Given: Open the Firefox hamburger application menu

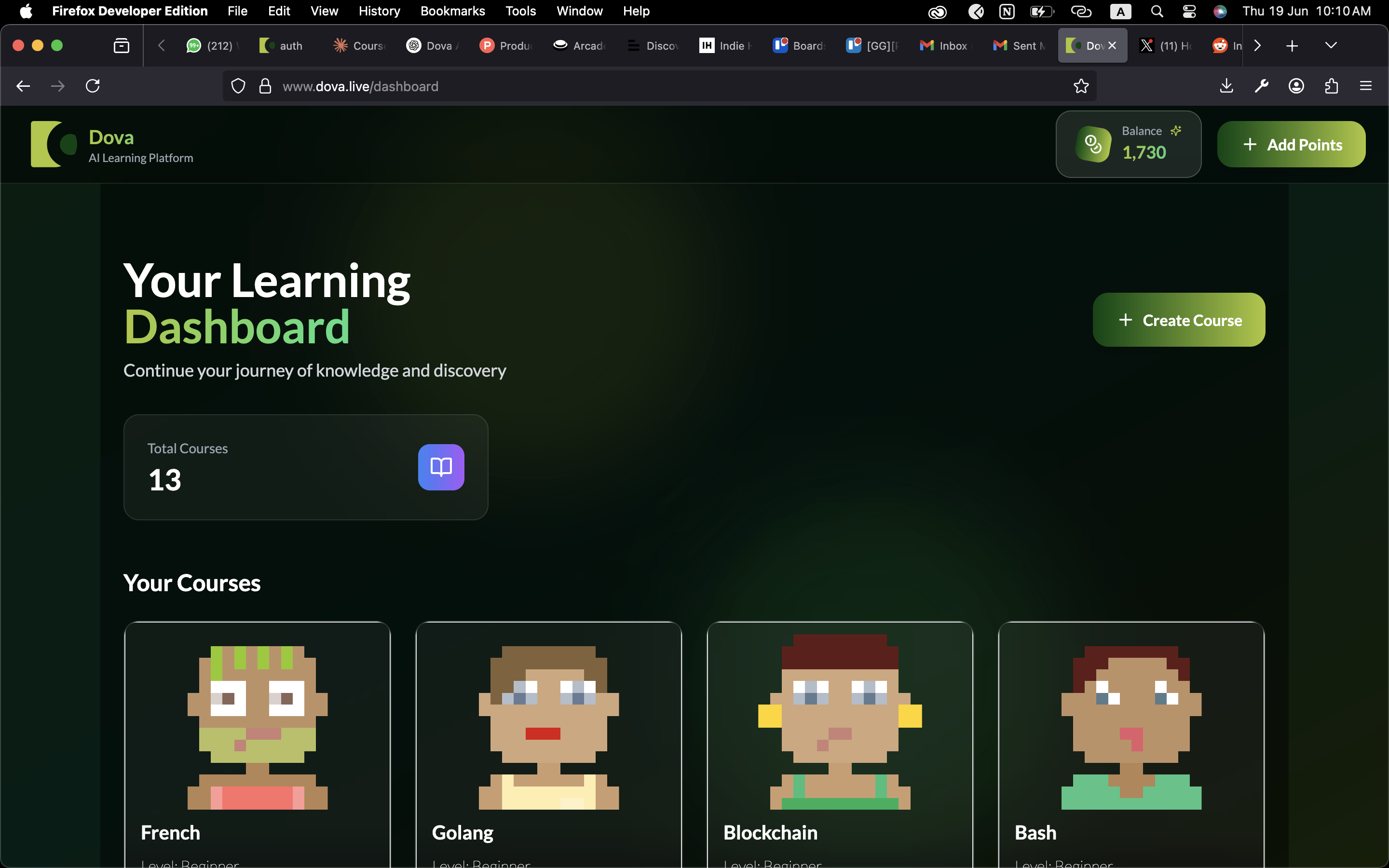Looking at the screenshot, I should [x=1365, y=86].
